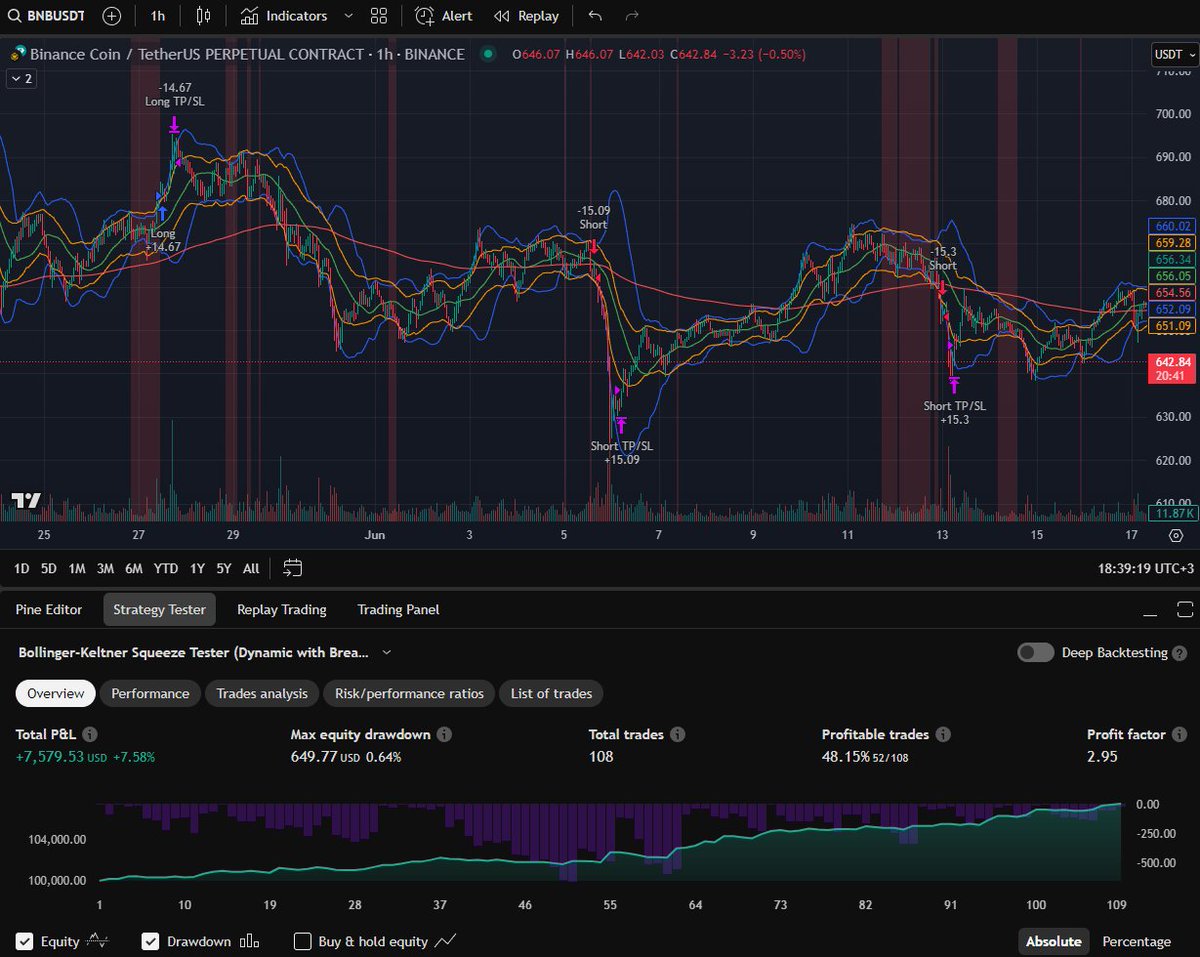Undo the last chart action
The image size is (1200, 957).
click(x=595, y=16)
